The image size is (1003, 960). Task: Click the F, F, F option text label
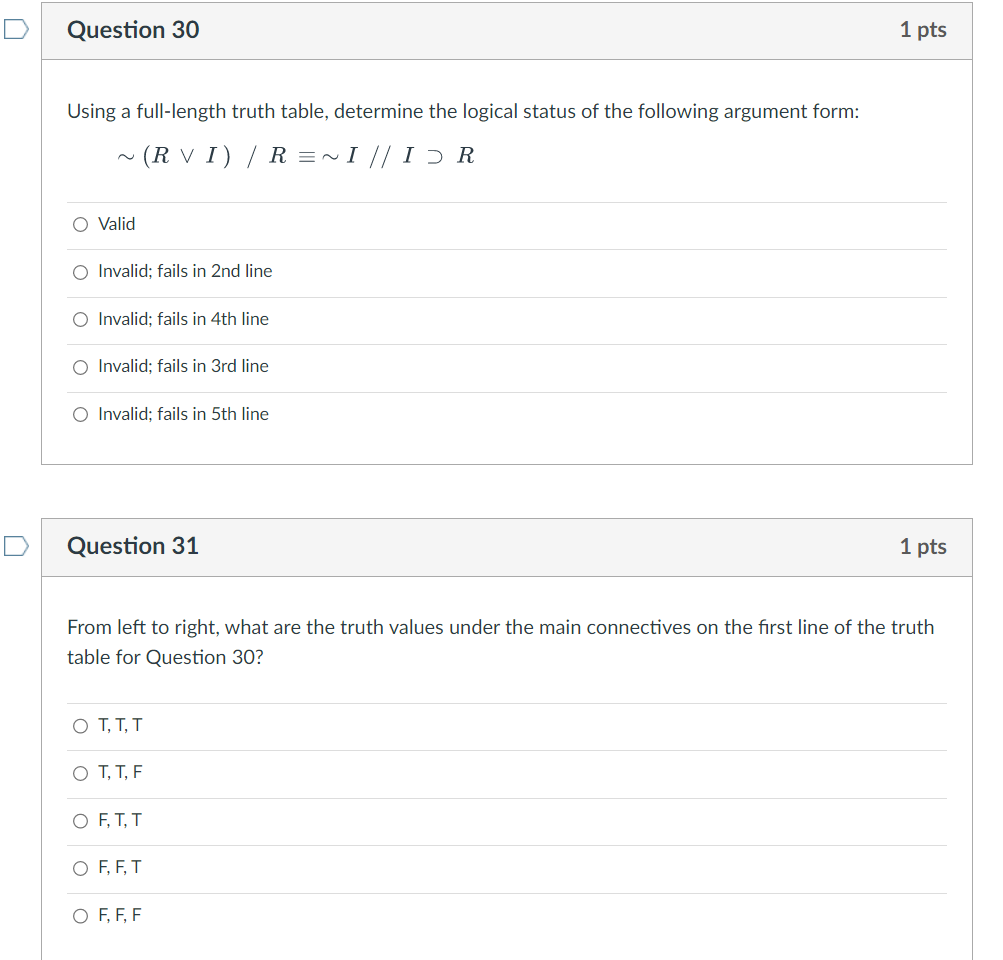(120, 915)
